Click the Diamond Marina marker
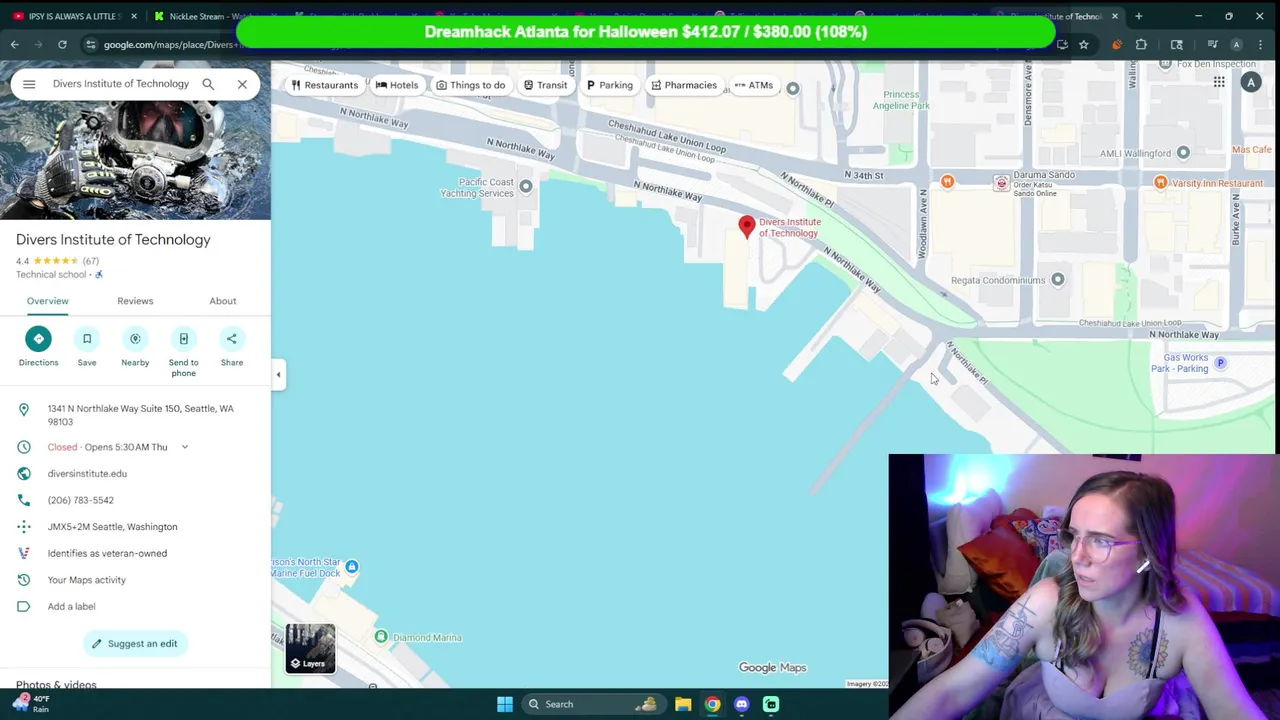 click(x=381, y=637)
